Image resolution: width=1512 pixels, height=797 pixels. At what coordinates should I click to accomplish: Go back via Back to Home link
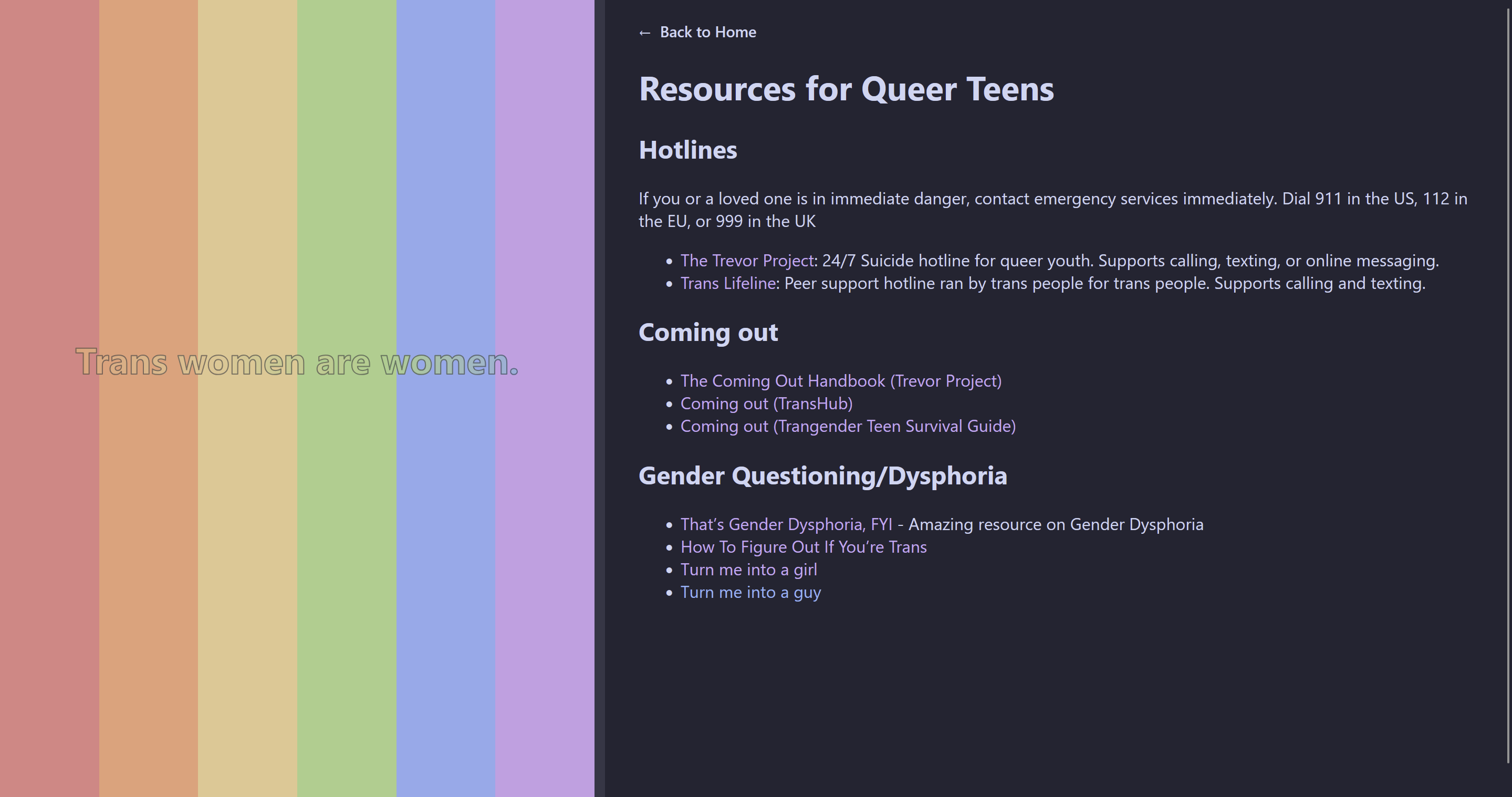[707, 32]
